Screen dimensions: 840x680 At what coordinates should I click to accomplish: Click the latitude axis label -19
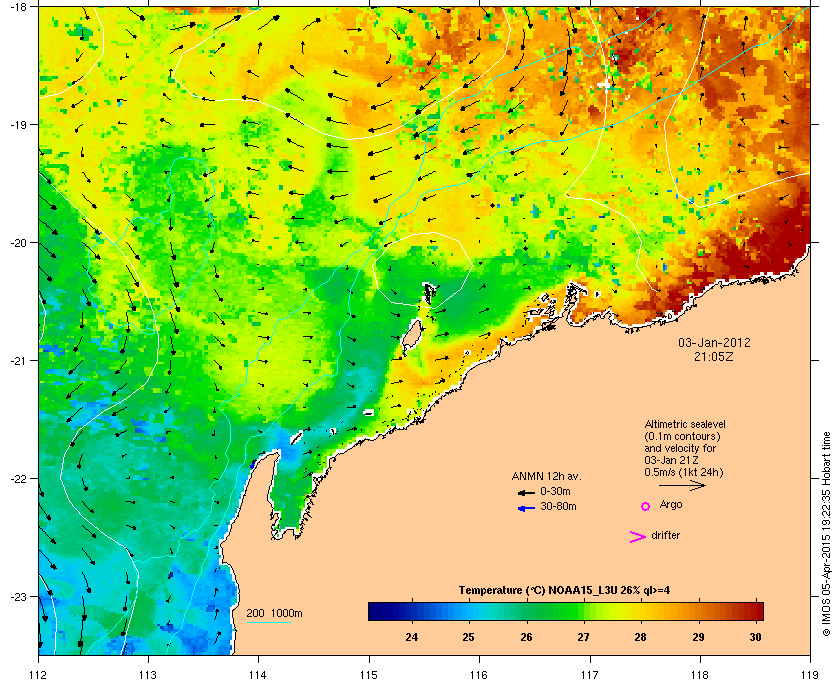pyautogui.click(x=18, y=124)
